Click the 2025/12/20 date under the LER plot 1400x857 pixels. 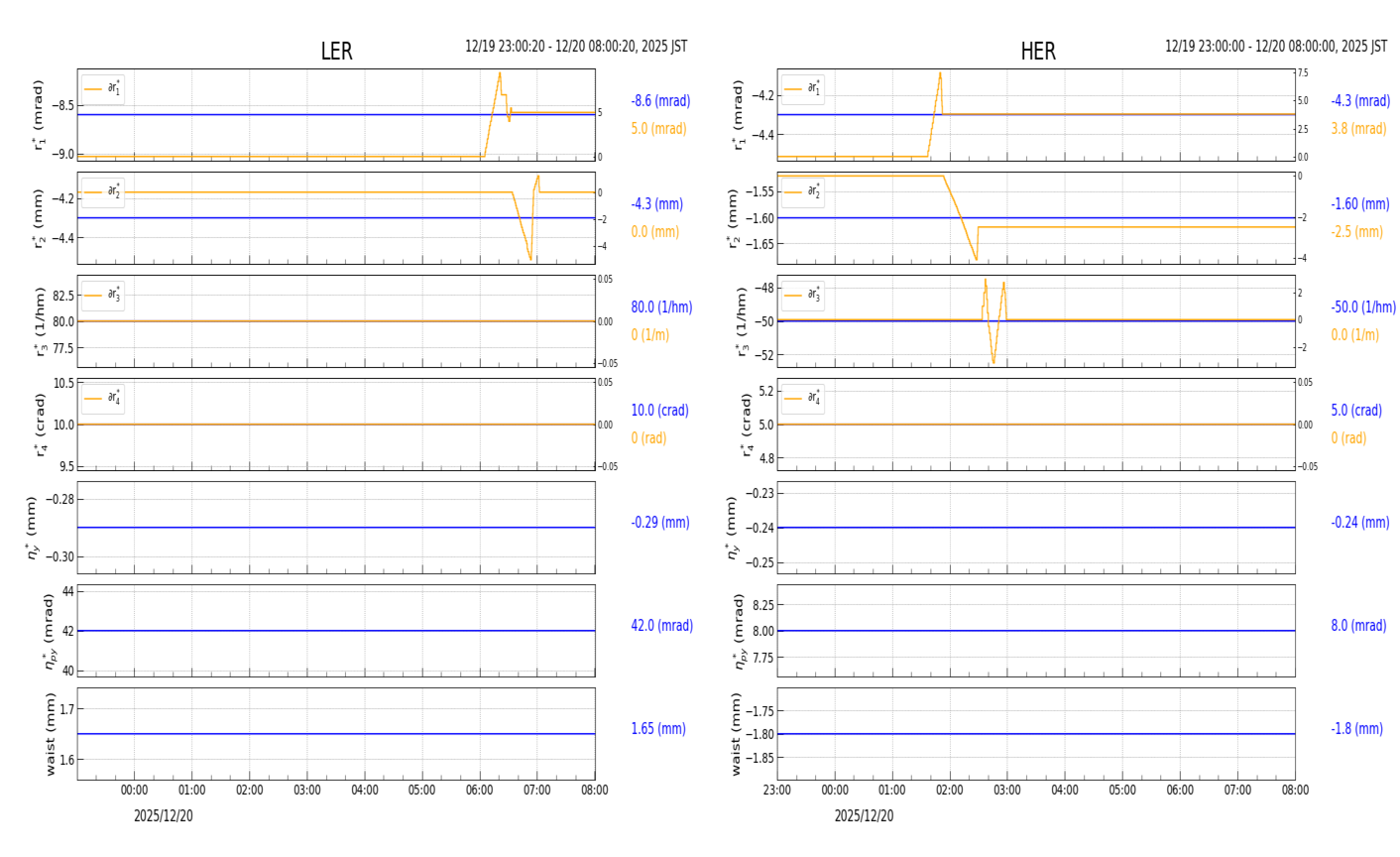coord(164,816)
